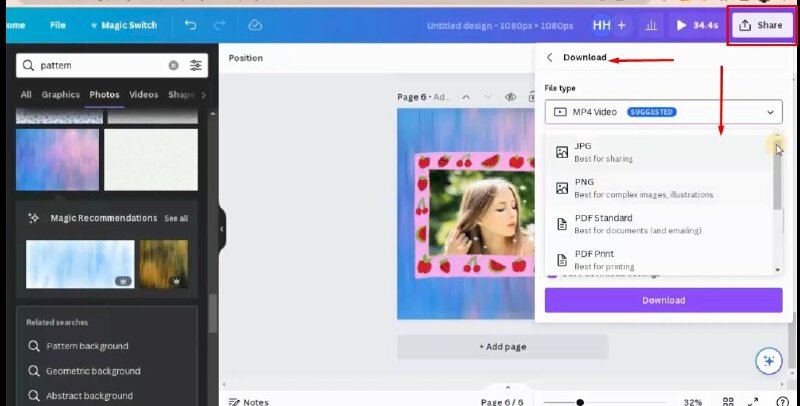Viewport: 800px width, 406px height.
Task: Click the file type list scrollbar thumb
Action: [778, 173]
